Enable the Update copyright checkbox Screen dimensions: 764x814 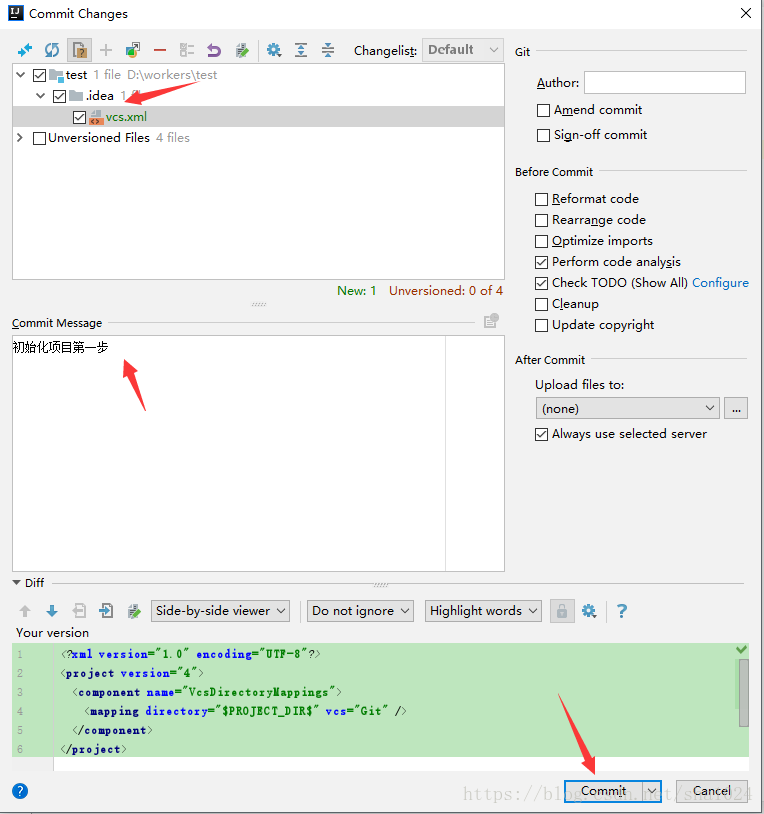541,325
